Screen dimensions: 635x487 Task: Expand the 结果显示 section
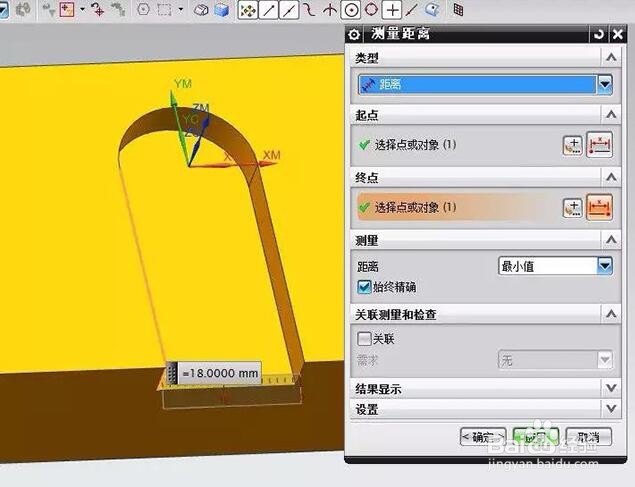pyautogui.click(x=611, y=389)
